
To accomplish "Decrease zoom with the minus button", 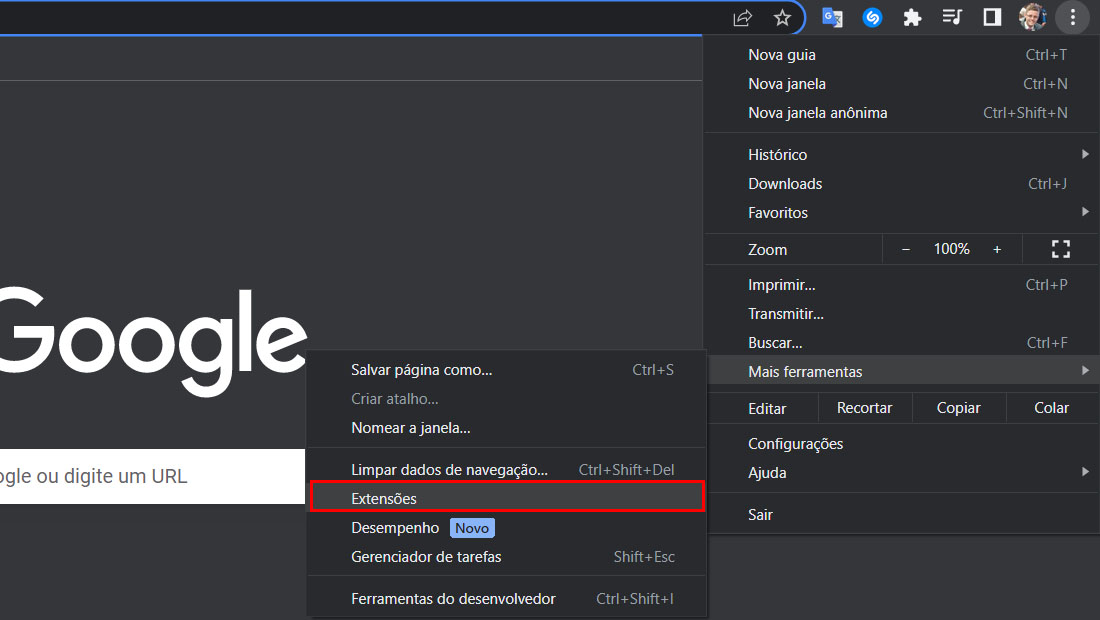I will click(906, 250).
